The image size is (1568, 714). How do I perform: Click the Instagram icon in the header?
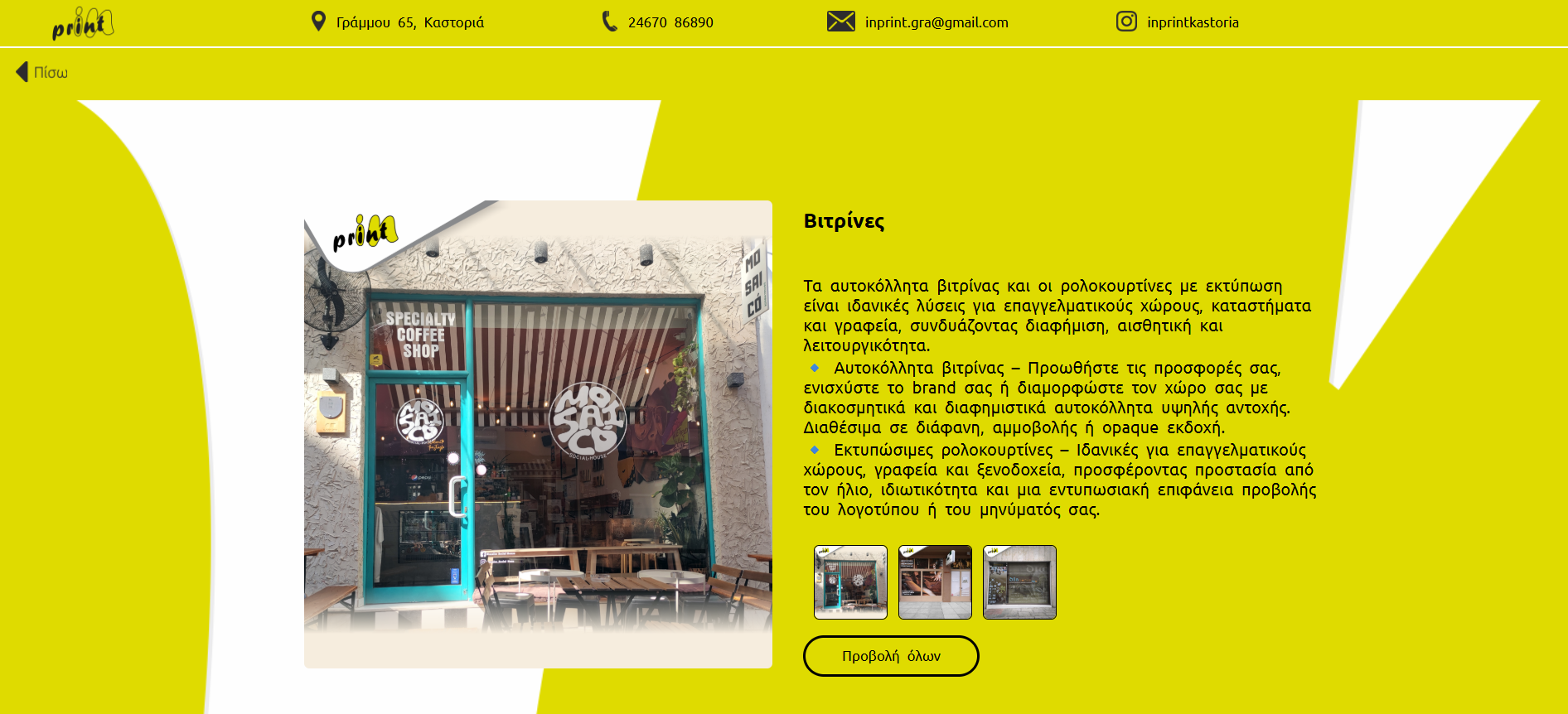(x=1126, y=22)
